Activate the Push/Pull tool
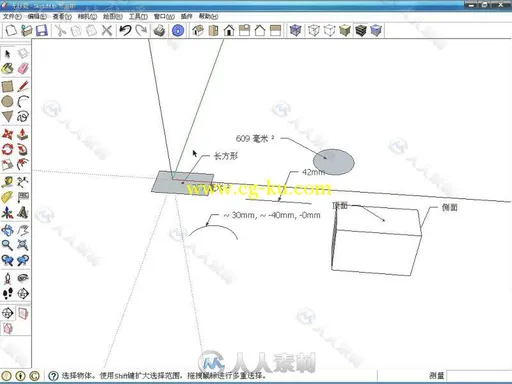 (x=23, y=134)
